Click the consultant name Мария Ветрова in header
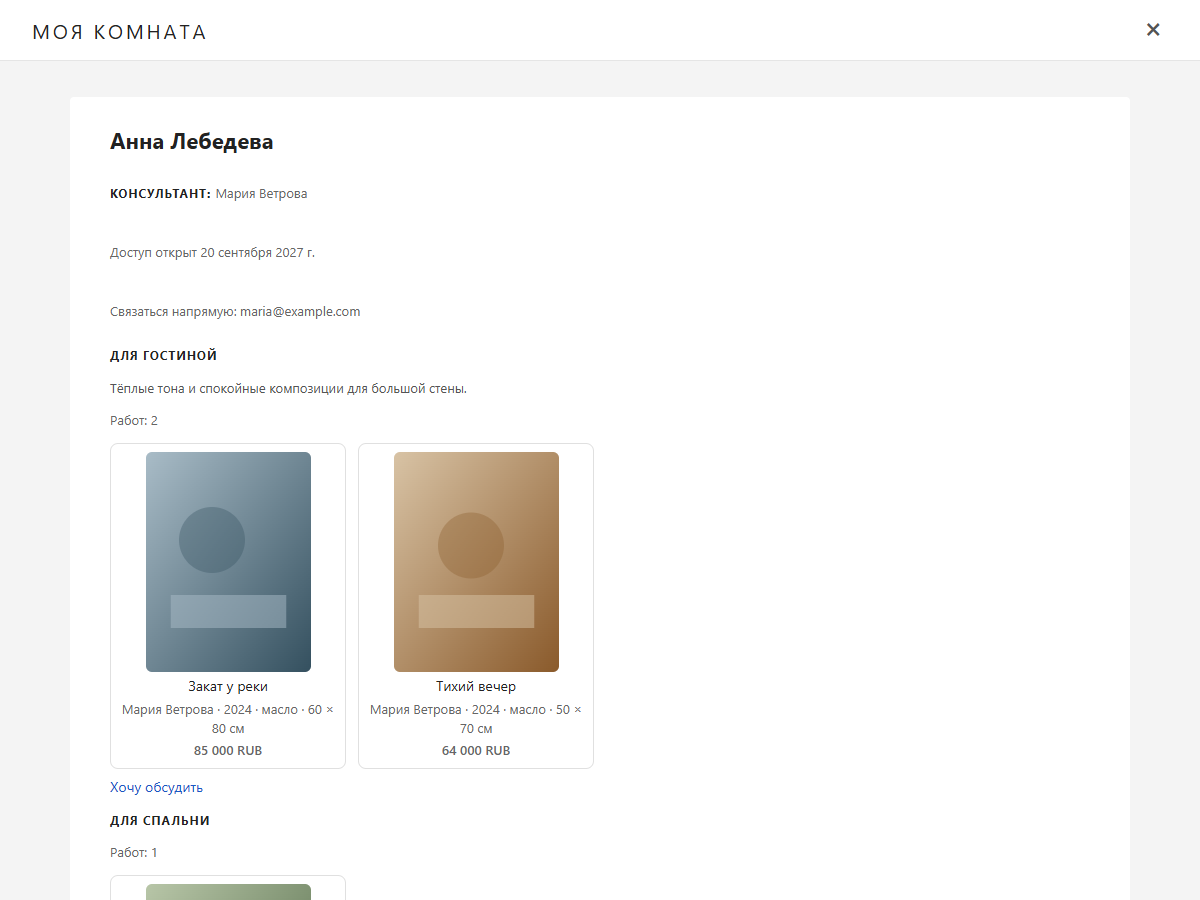This screenshot has width=1200, height=900. (x=262, y=194)
